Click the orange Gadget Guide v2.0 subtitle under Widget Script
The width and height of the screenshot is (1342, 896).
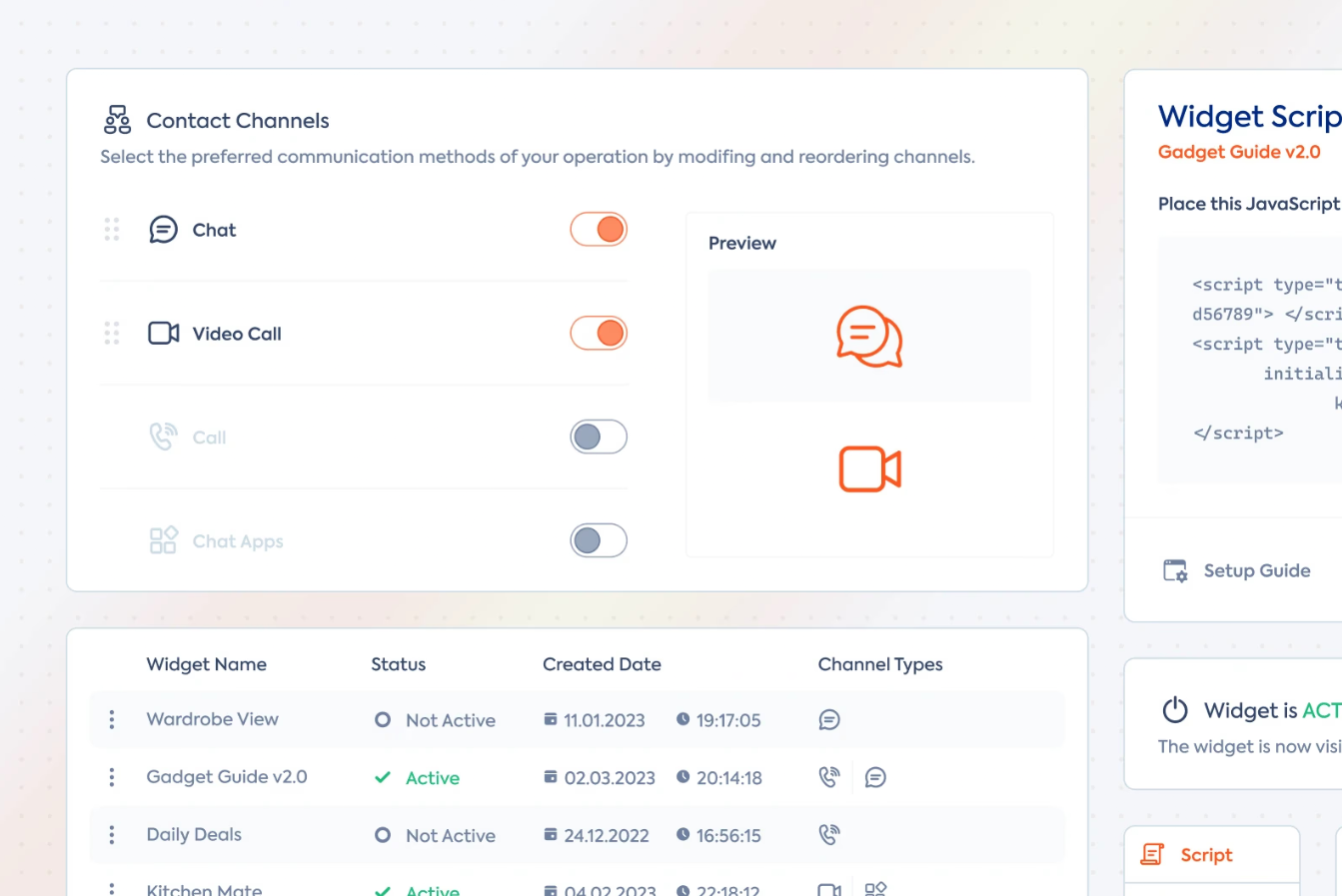point(1239,152)
